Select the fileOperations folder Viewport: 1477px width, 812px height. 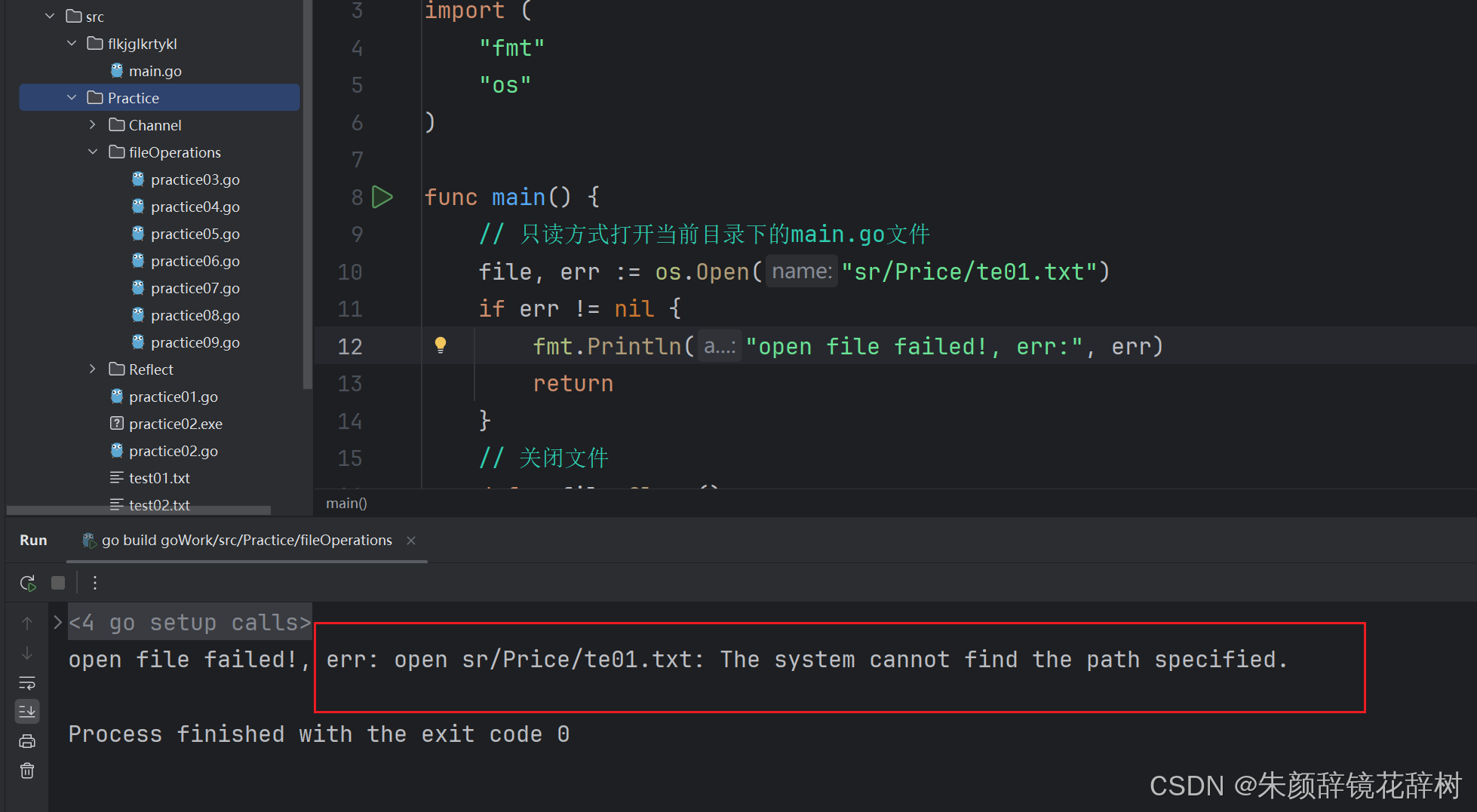pyautogui.click(x=174, y=152)
